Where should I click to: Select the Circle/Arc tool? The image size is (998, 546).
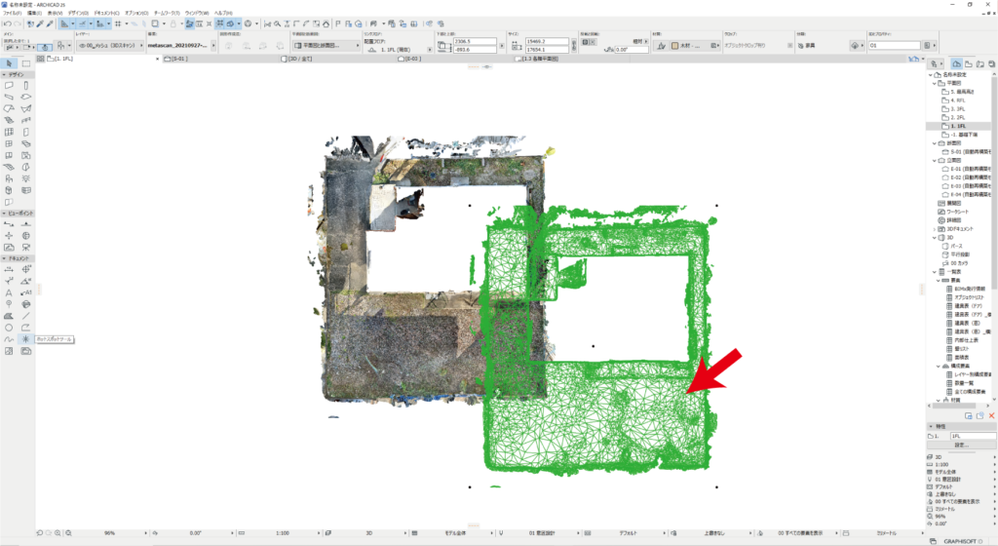point(9,328)
